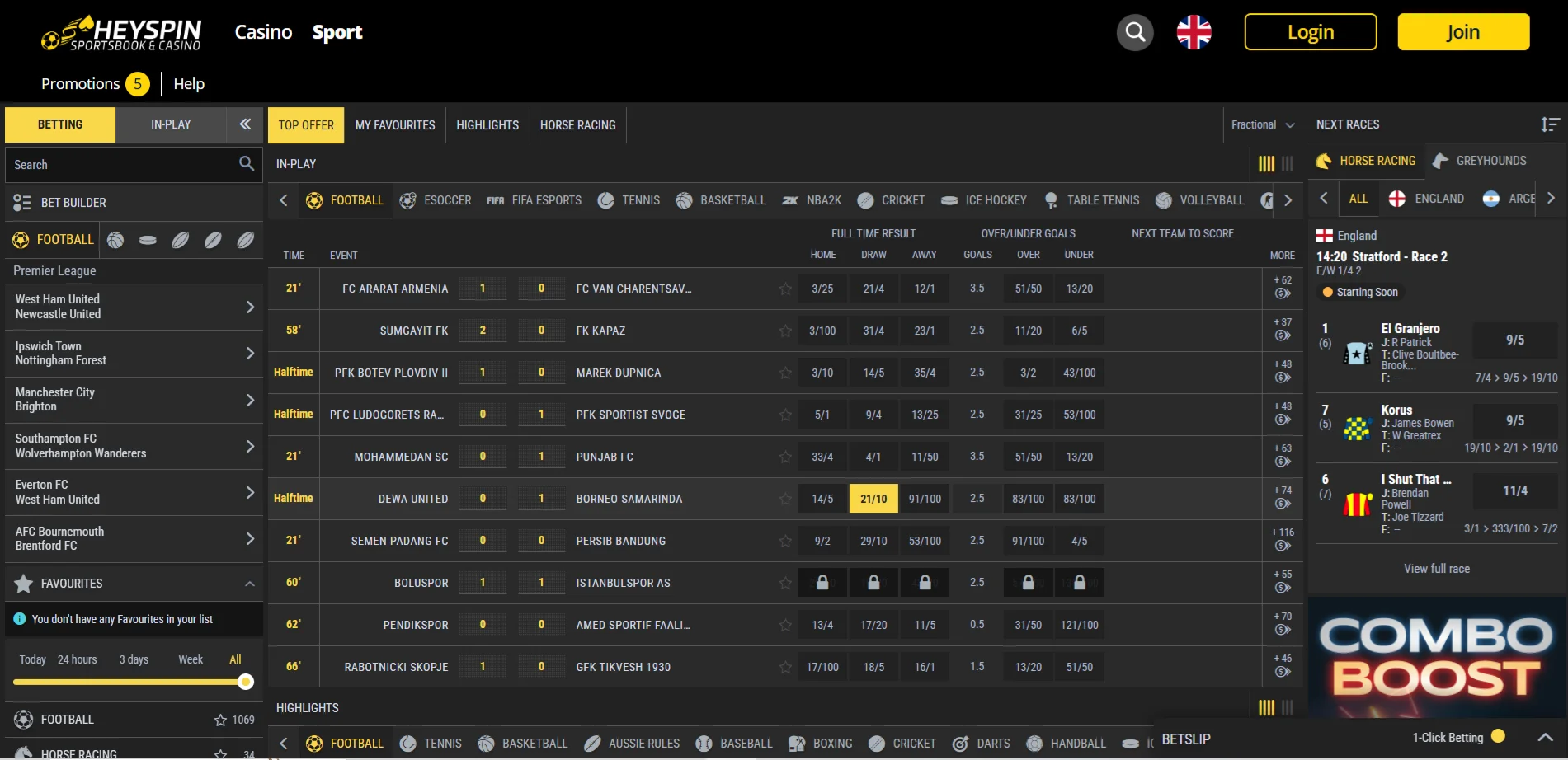Screen dimensions: 1568x760
Task: Select Basketball in In-Play sports bar
Action: point(722,200)
